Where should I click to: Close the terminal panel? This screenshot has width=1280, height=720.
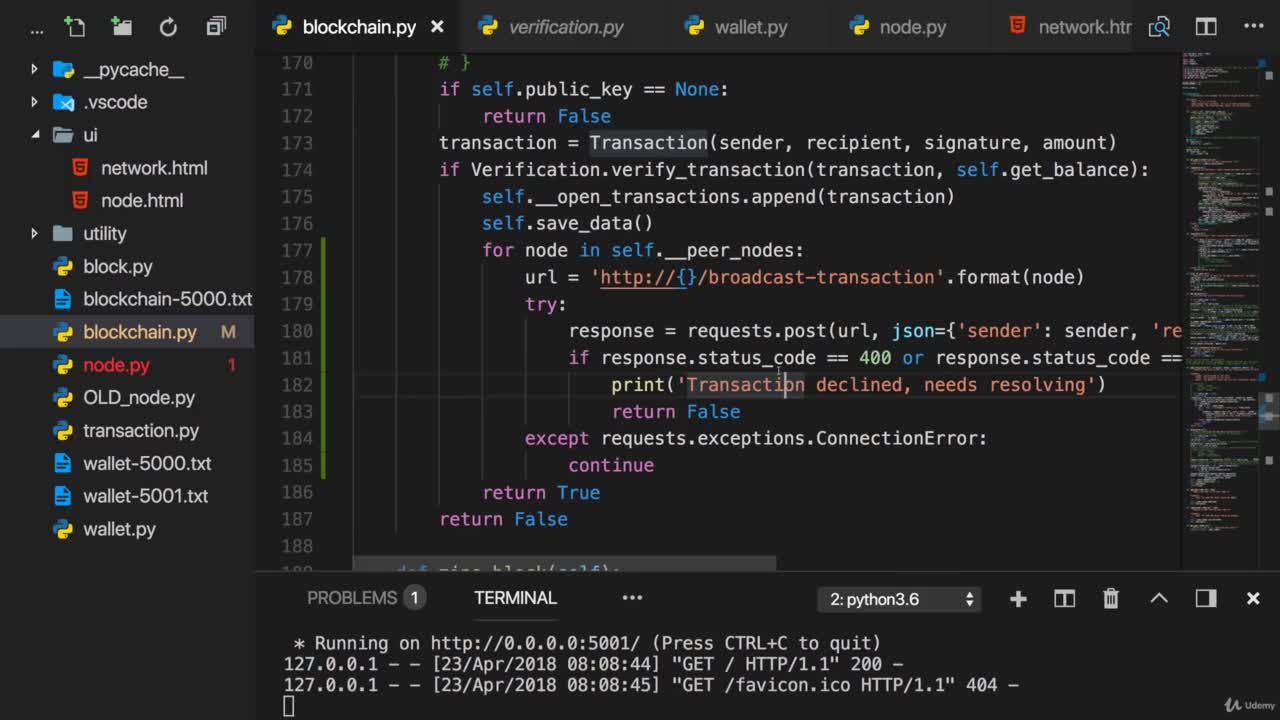pos(1253,598)
